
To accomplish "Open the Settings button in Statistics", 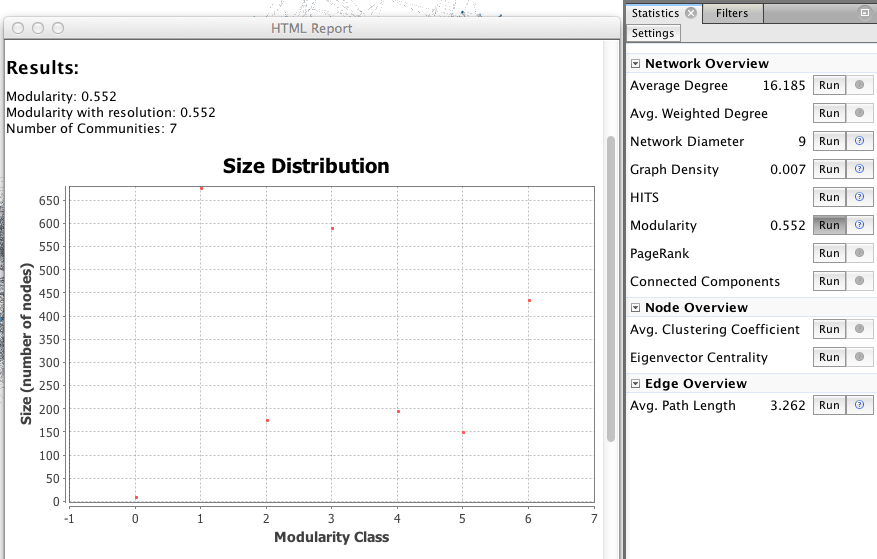I will coord(653,33).
